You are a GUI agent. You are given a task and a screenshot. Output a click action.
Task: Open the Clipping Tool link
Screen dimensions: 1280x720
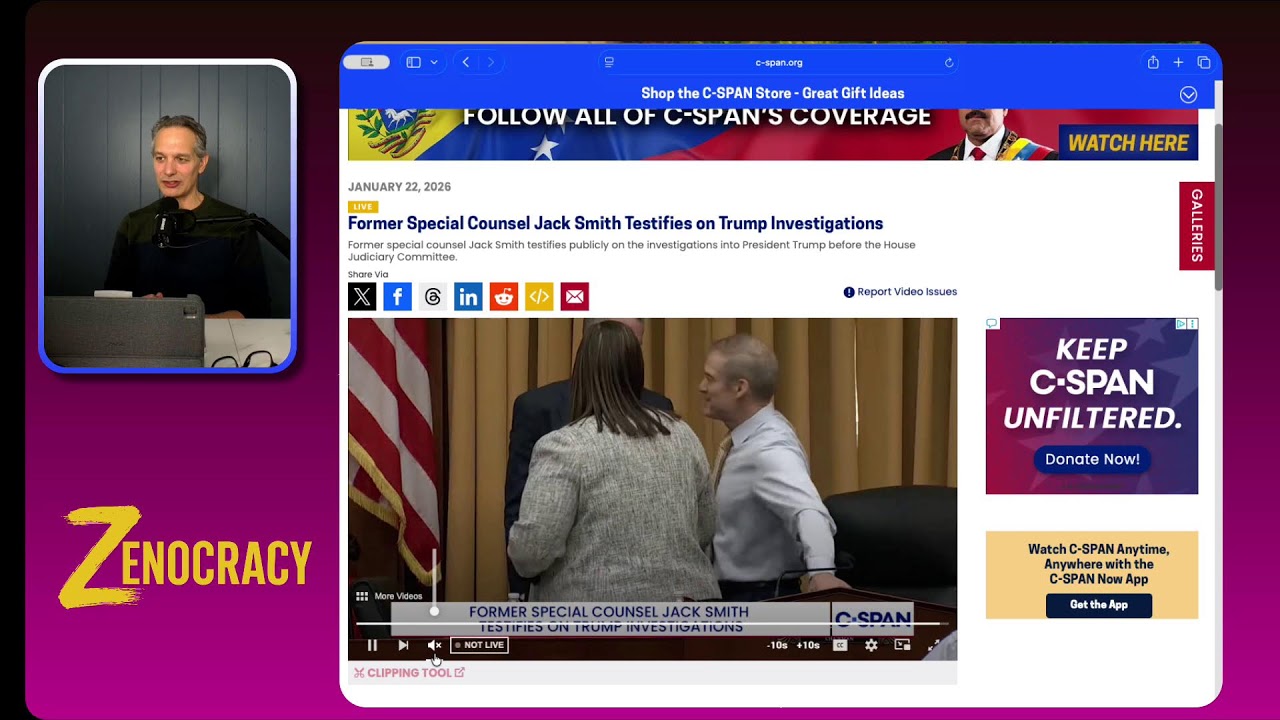[409, 673]
